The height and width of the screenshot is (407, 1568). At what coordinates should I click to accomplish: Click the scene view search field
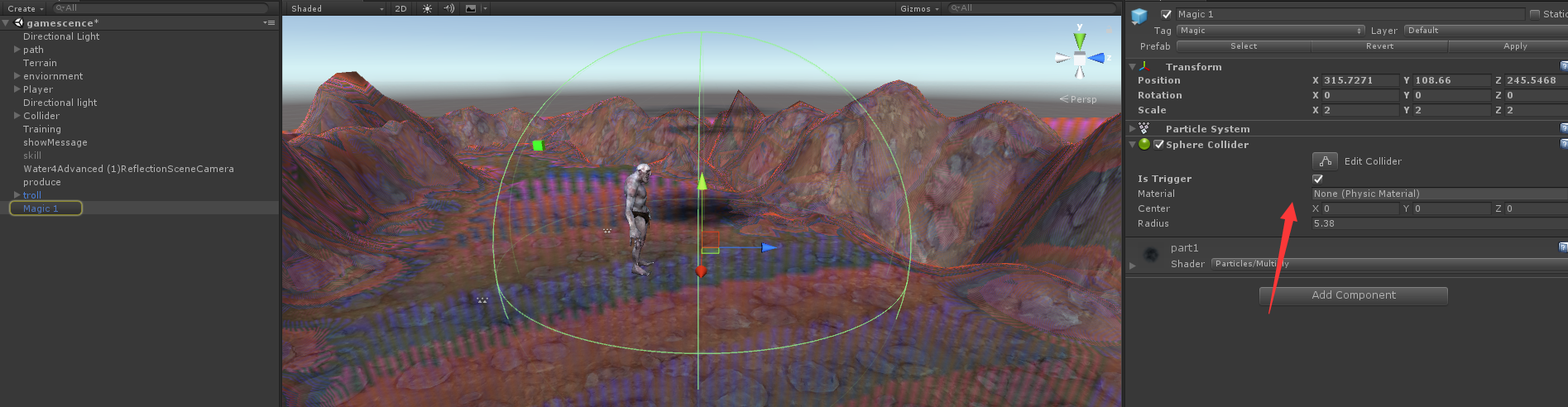(1032, 8)
